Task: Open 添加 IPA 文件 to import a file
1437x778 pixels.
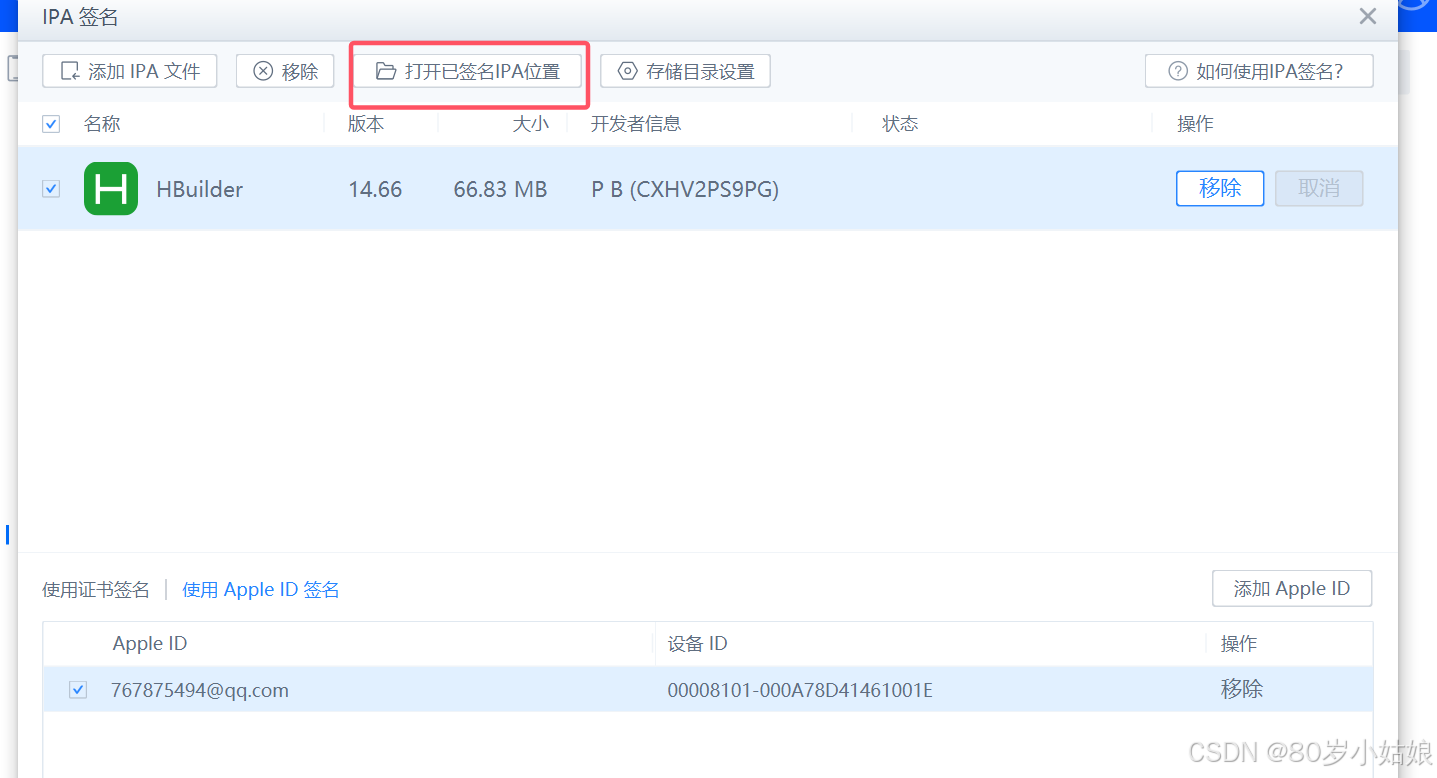Action: [x=129, y=70]
